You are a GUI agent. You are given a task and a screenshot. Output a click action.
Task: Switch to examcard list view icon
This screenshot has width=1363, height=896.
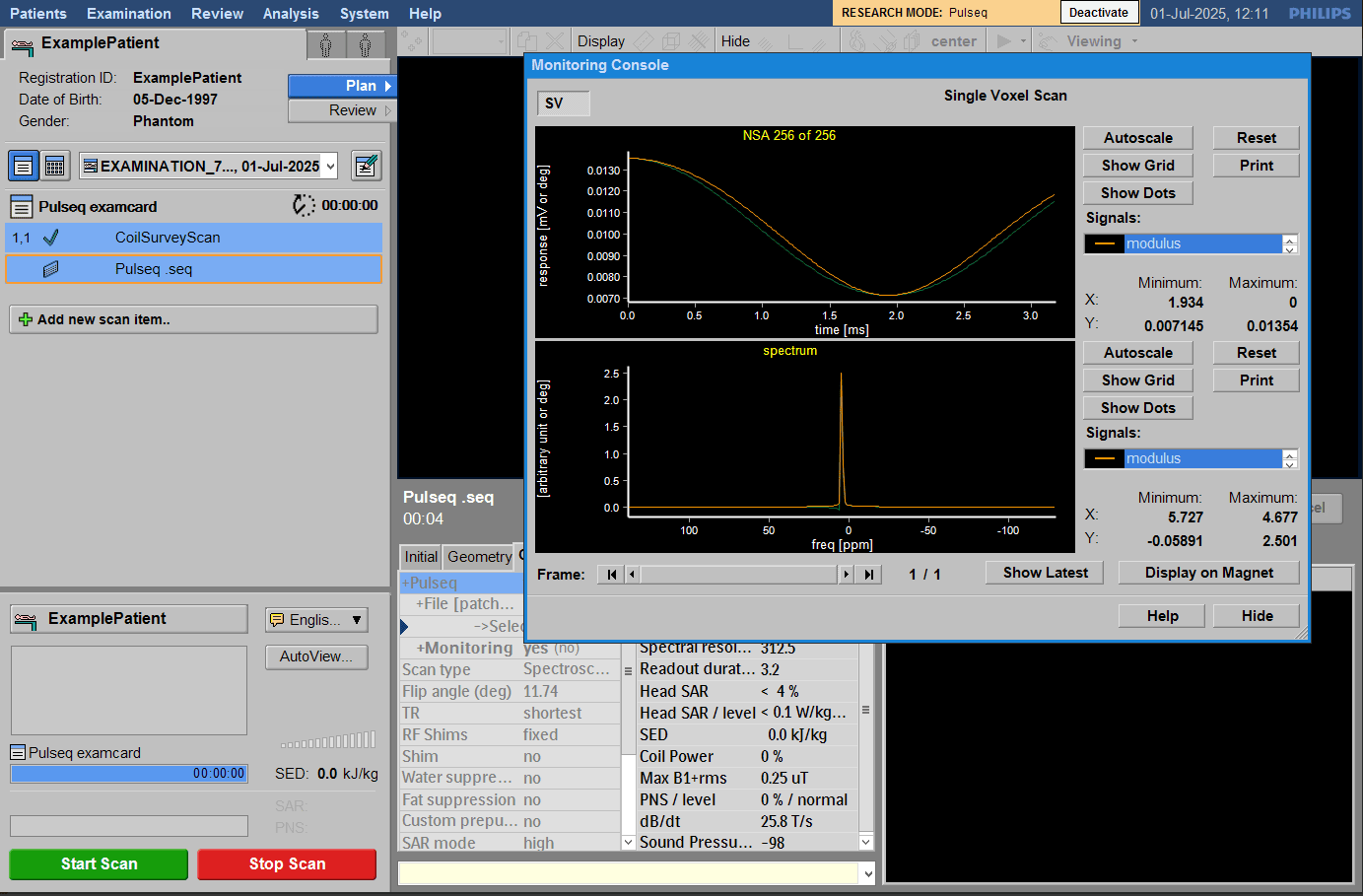click(x=24, y=166)
